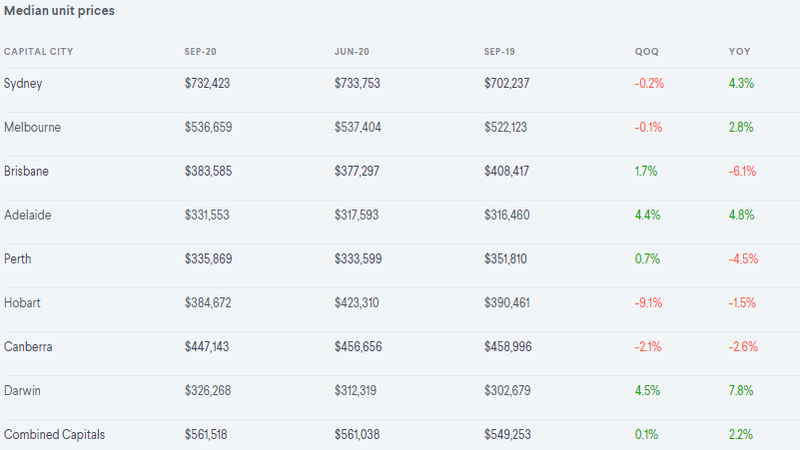
Task: Click Darwin's 7.8% YOY value
Action: coord(741,390)
